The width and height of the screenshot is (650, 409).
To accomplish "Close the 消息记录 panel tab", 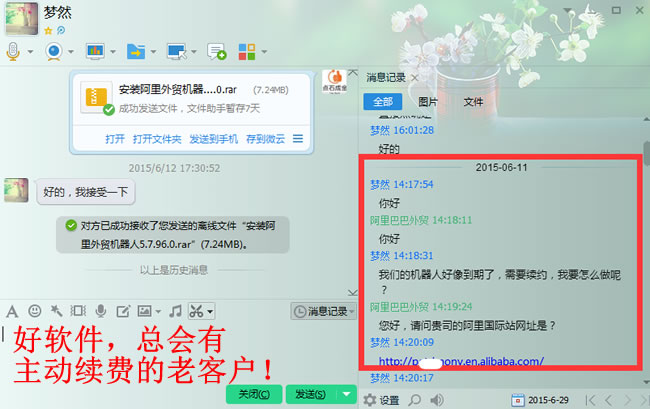I will [x=415, y=77].
